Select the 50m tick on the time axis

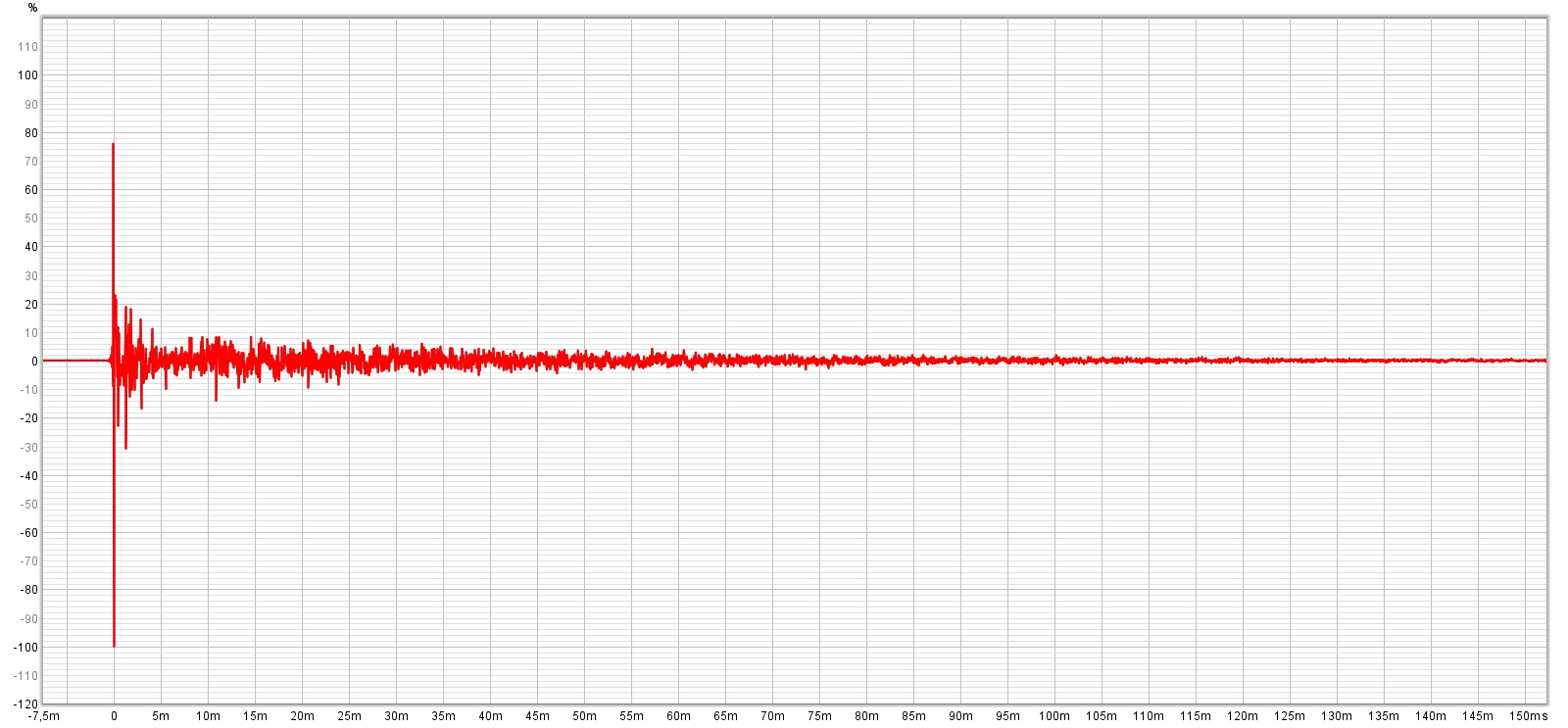click(584, 716)
